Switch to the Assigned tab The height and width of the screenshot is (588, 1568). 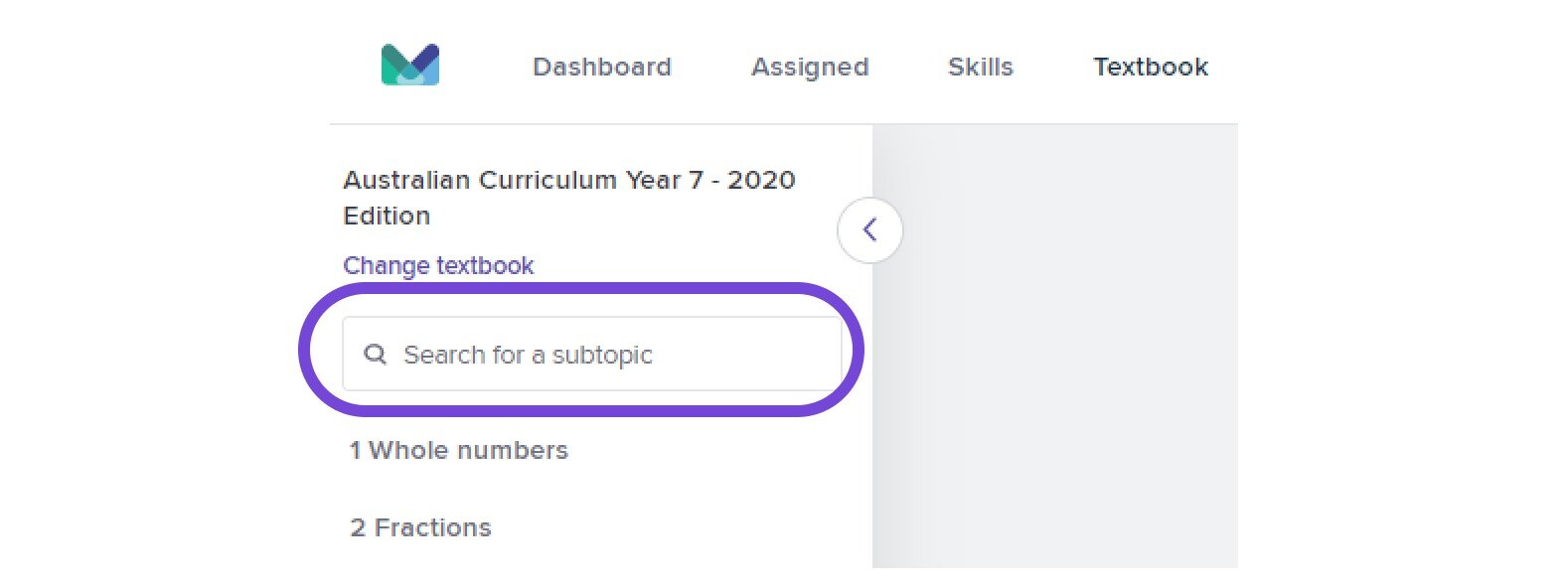tap(810, 67)
